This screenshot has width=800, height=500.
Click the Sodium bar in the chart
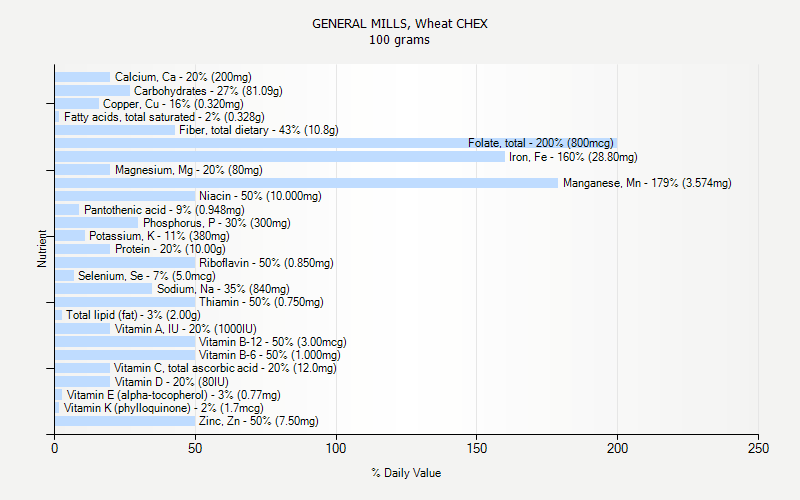click(104, 289)
